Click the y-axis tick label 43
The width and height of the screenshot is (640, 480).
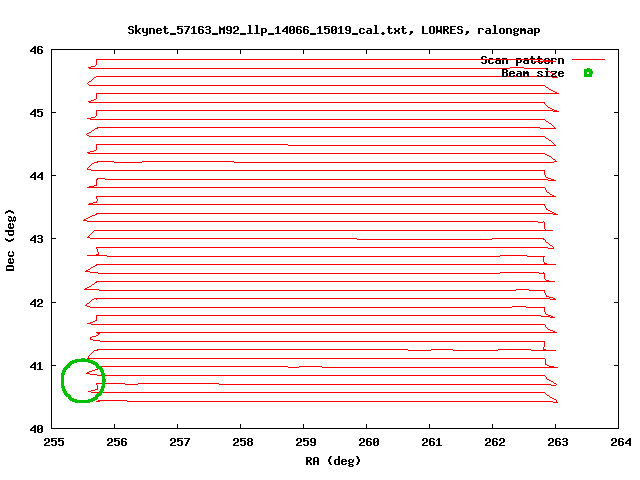coord(36,239)
